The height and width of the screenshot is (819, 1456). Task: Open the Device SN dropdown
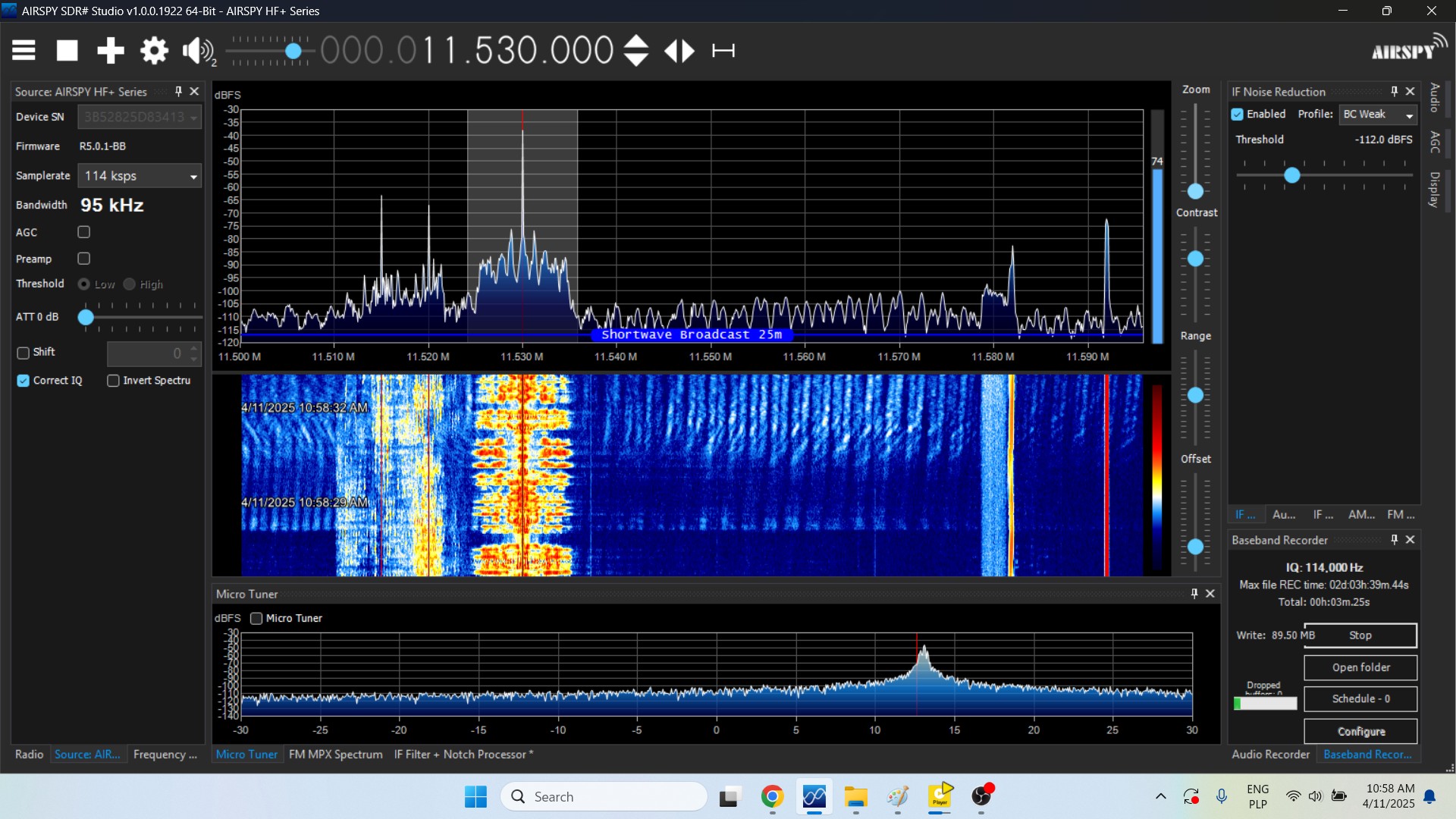[x=140, y=117]
